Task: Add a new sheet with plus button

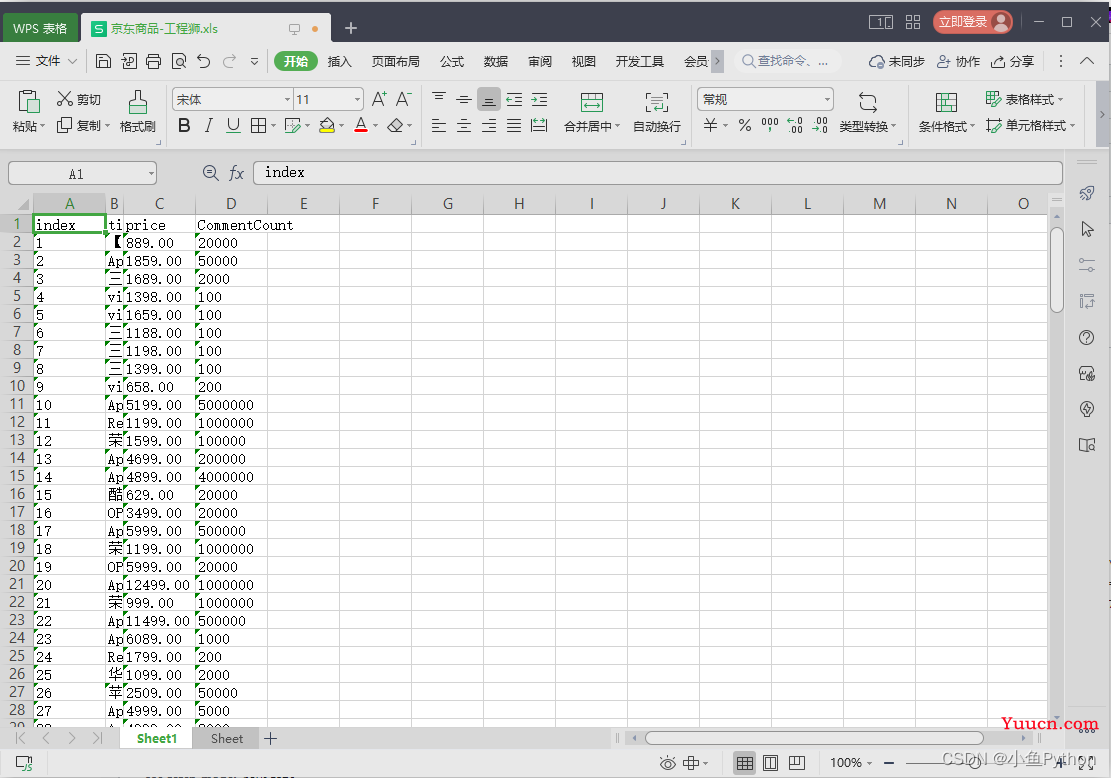Action: (271, 739)
